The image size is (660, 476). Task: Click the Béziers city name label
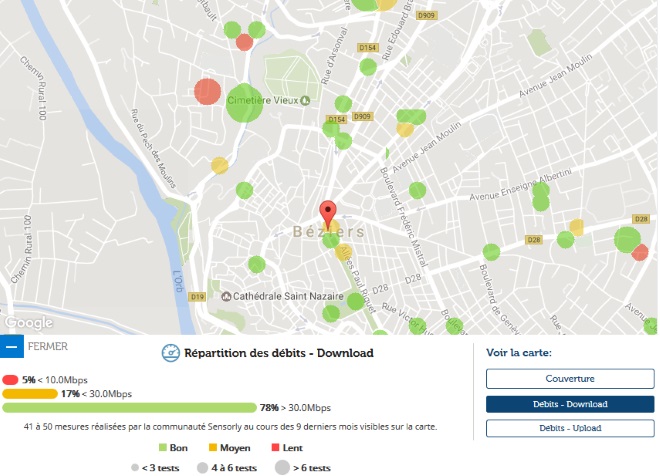click(x=329, y=232)
